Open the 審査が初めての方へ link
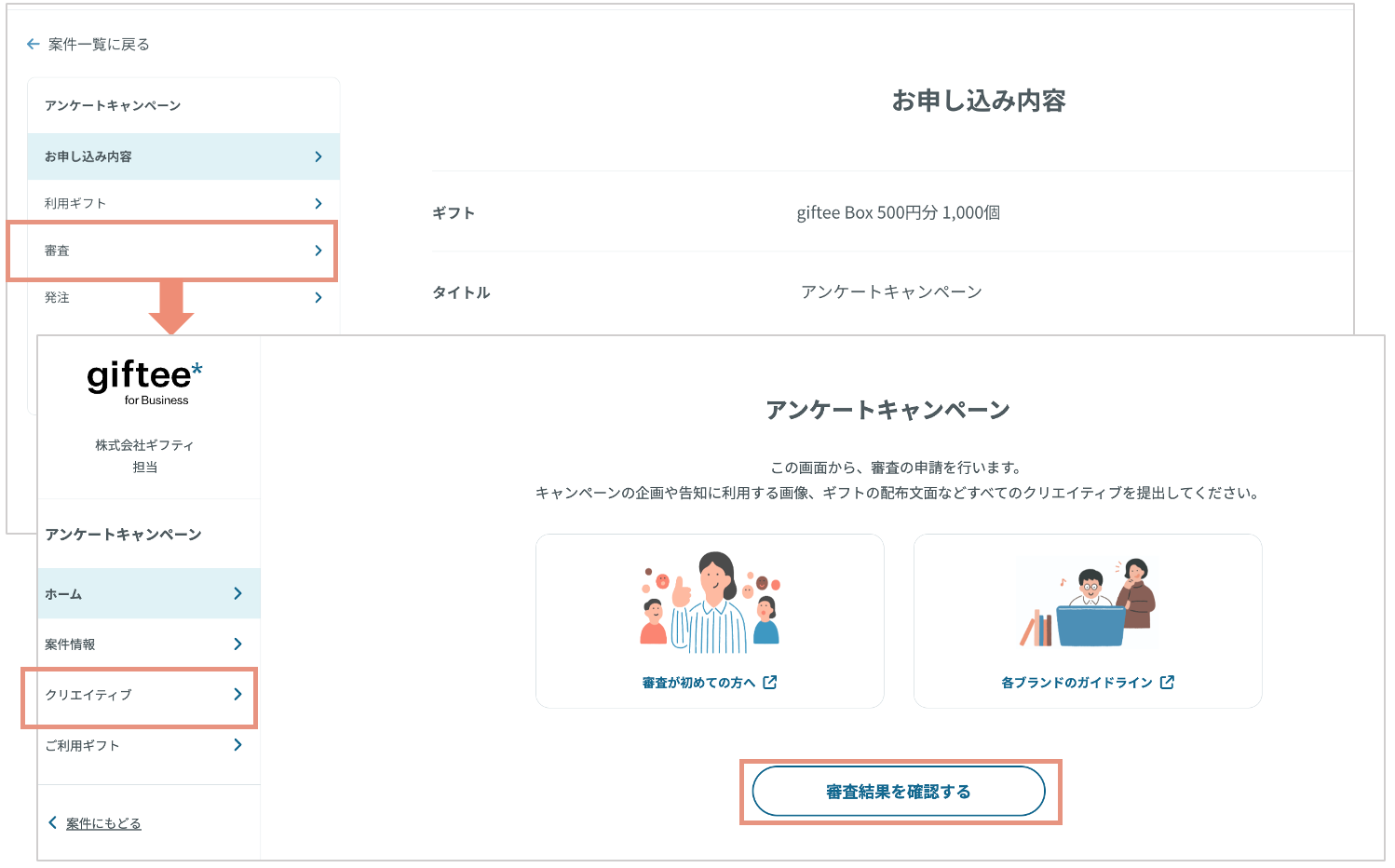The image size is (1395, 868). (698, 683)
